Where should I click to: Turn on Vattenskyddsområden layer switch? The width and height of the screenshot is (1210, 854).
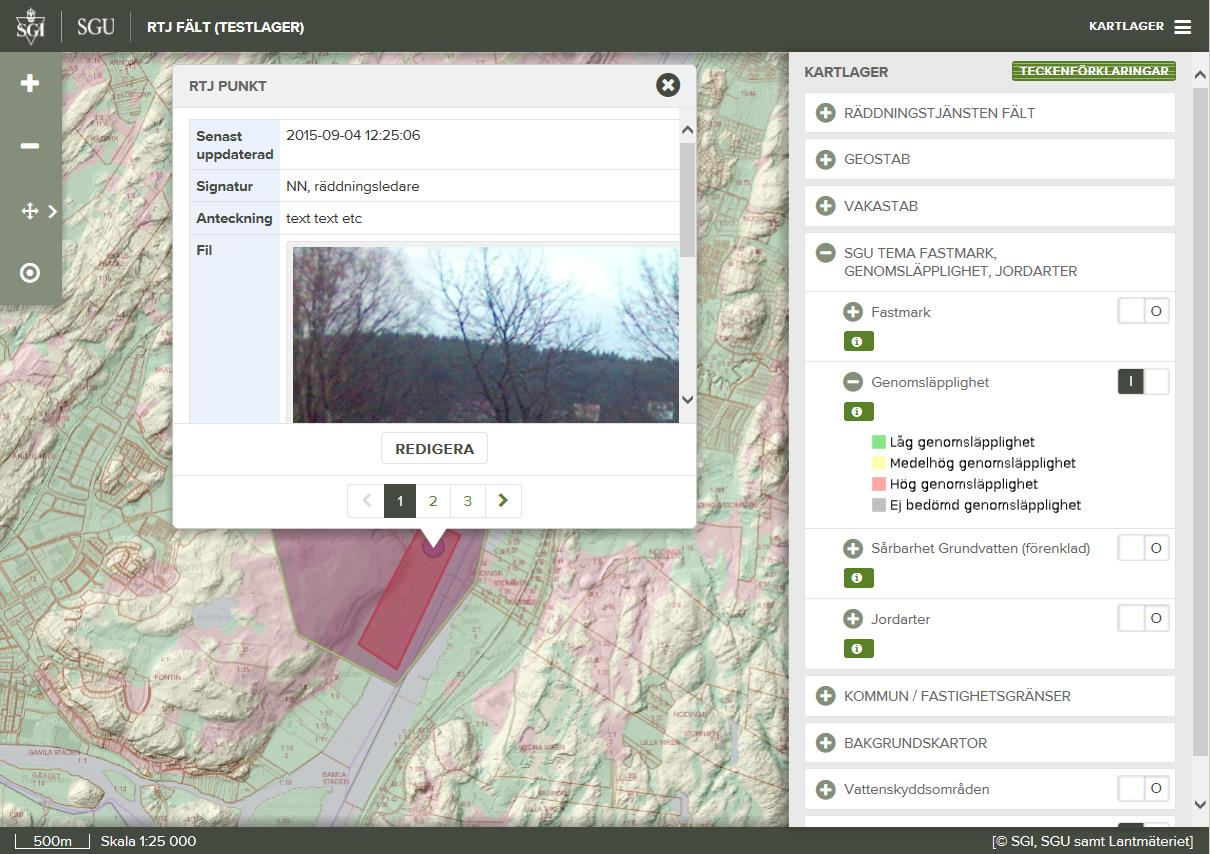tap(1143, 789)
